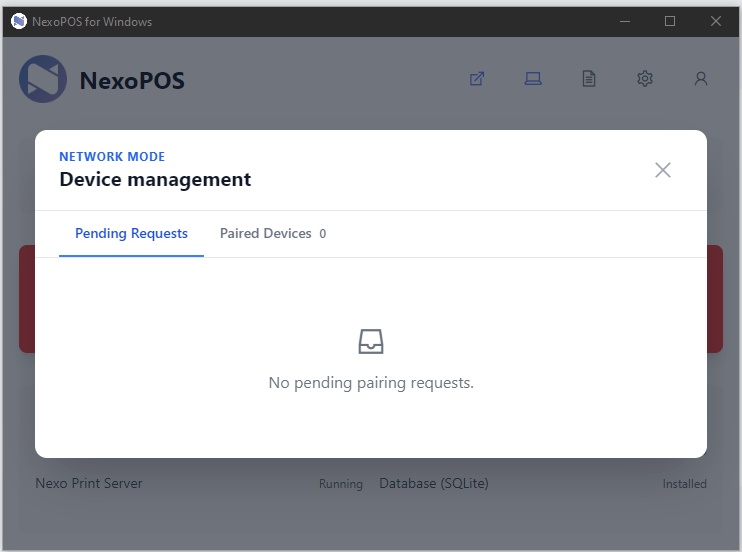Click the 'Database (SQLite)' label
Viewport: 742px width, 552px height.
(x=433, y=483)
